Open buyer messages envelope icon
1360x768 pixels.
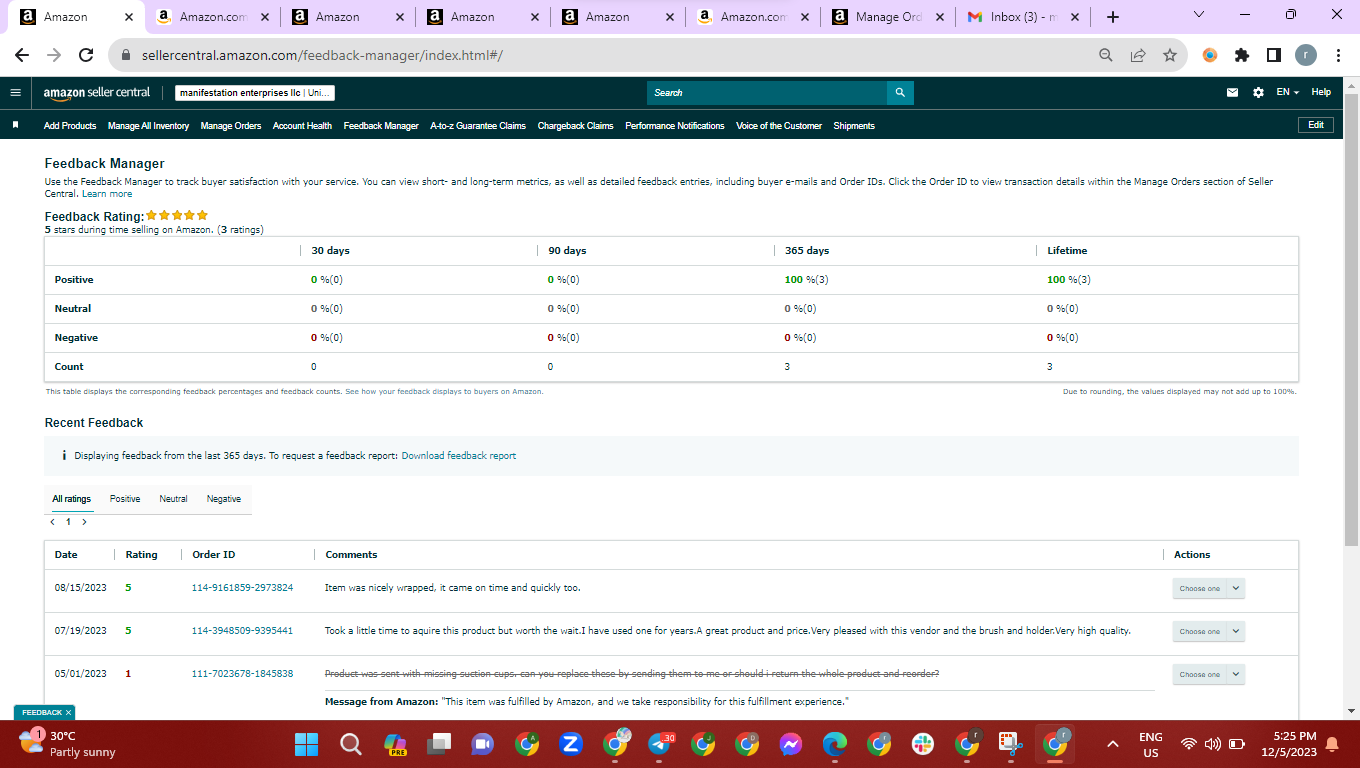tap(1233, 92)
